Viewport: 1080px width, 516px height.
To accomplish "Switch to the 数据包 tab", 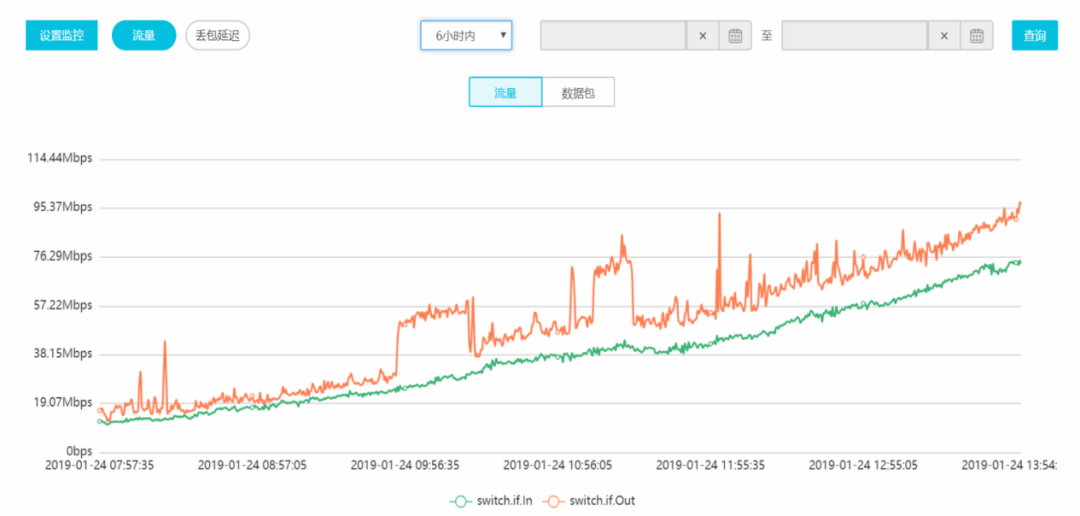I will 578,93.
